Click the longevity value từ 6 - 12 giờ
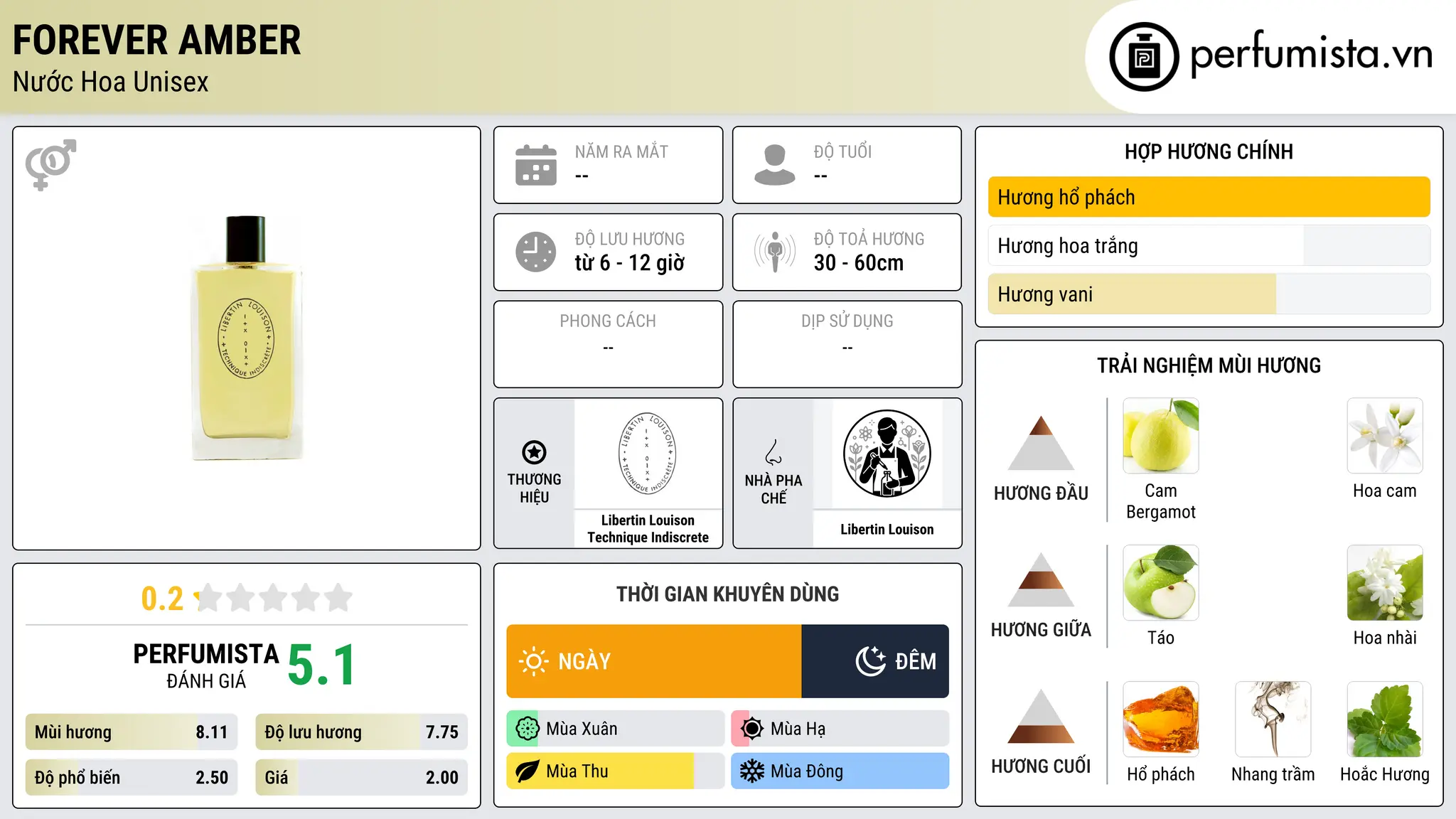Screen dimensions: 1456x819 tap(630, 263)
